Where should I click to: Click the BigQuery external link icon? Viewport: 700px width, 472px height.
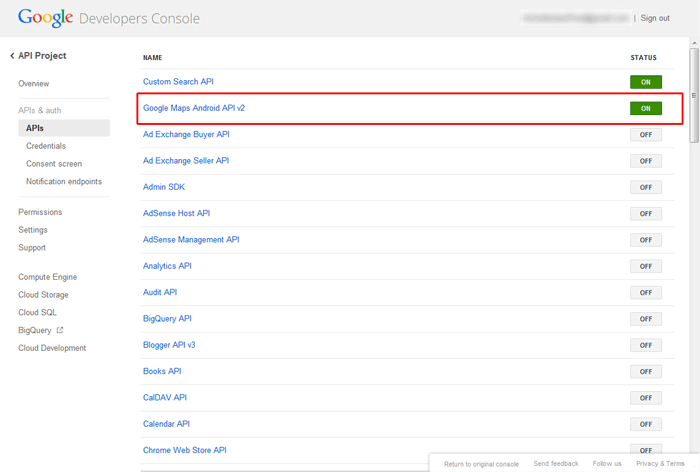tap(60, 330)
